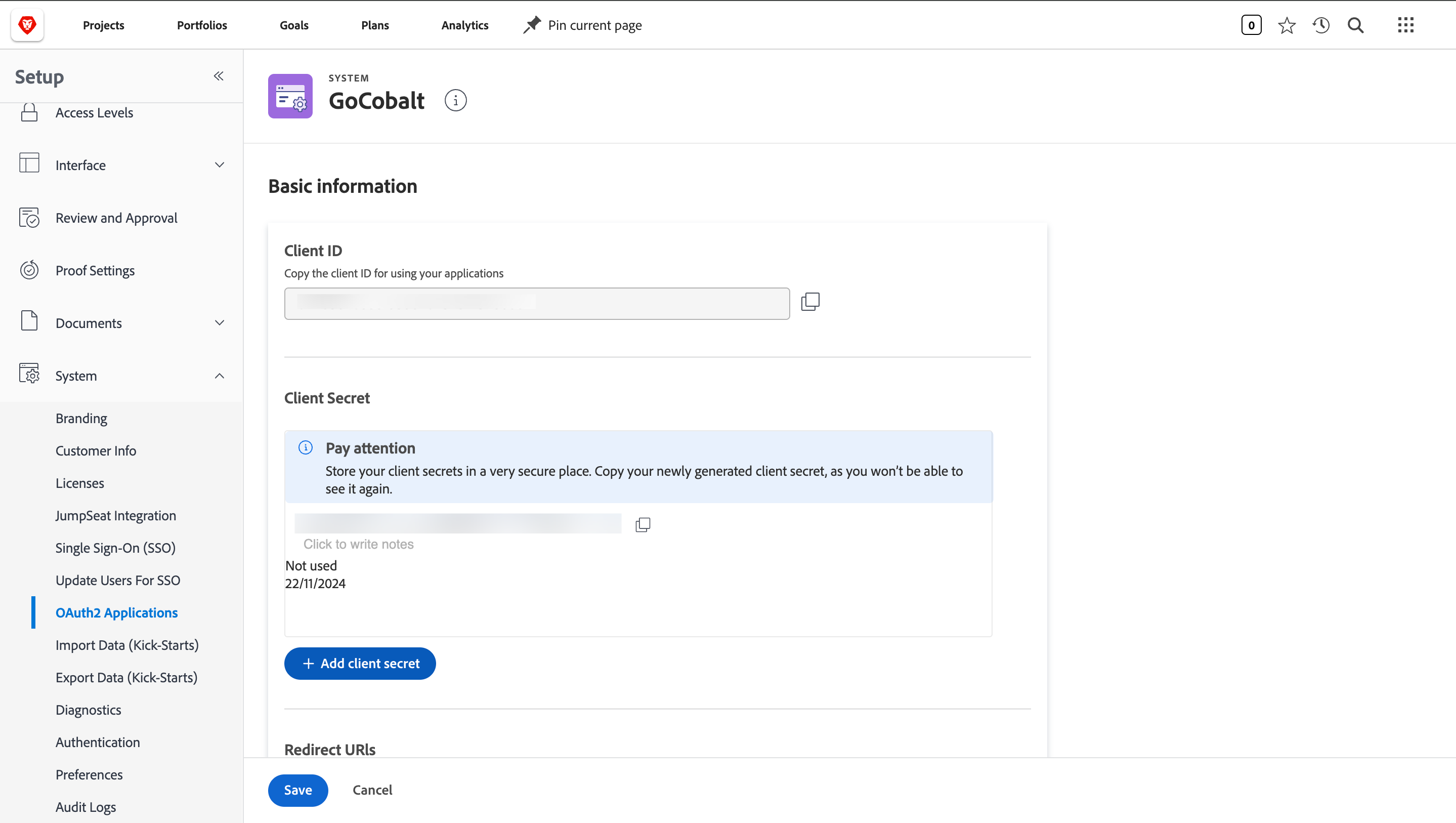Open the Analytics menu item
The width and height of the screenshot is (1456, 823).
[x=464, y=25]
